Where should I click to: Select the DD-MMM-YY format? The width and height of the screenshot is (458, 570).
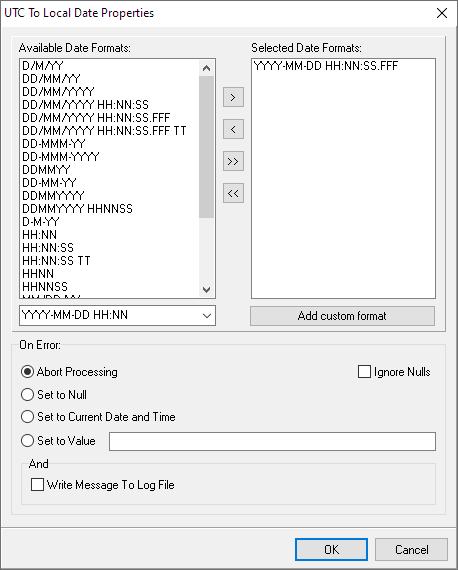coord(53,144)
